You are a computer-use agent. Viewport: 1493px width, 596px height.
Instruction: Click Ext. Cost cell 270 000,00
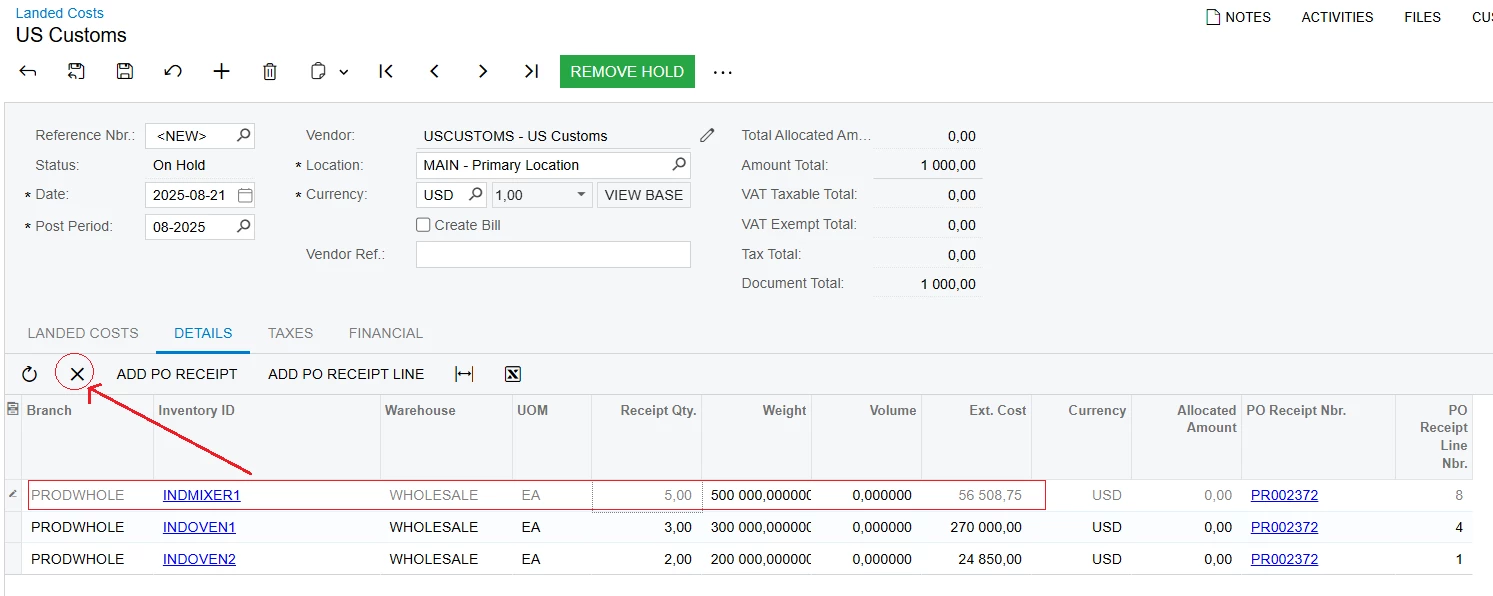click(x=977, y=527)
